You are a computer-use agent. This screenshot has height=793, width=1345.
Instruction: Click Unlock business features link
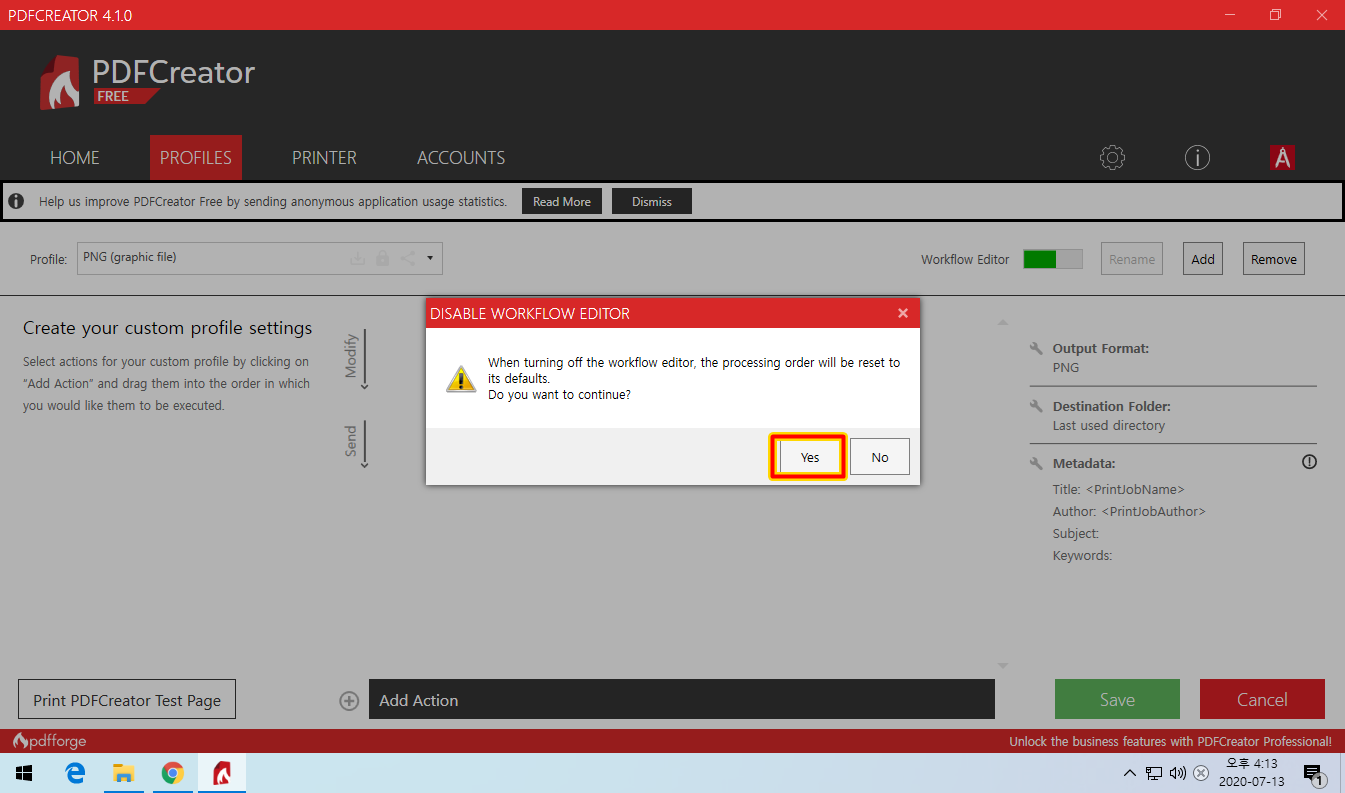[x=1170, y=742]
